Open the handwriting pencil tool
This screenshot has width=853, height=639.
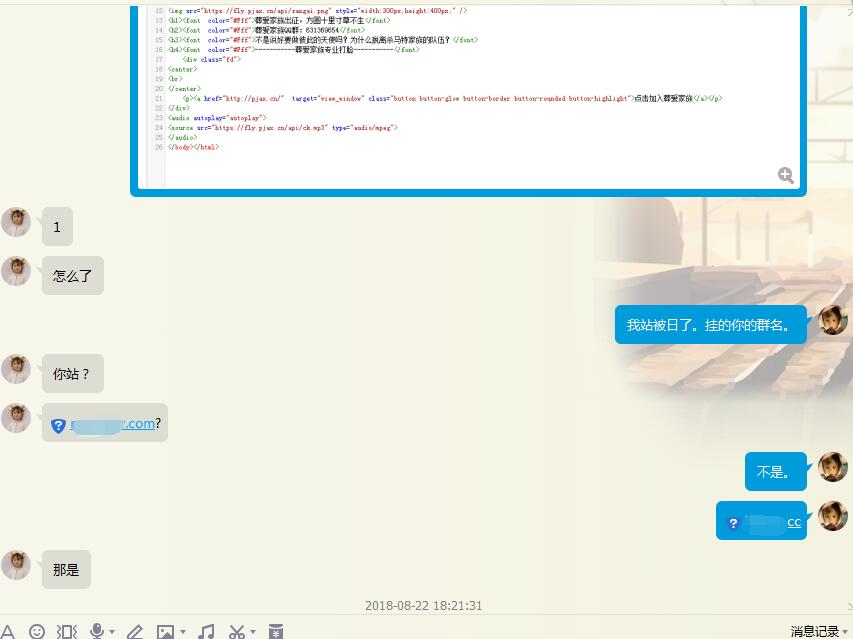tap(135, 631)
